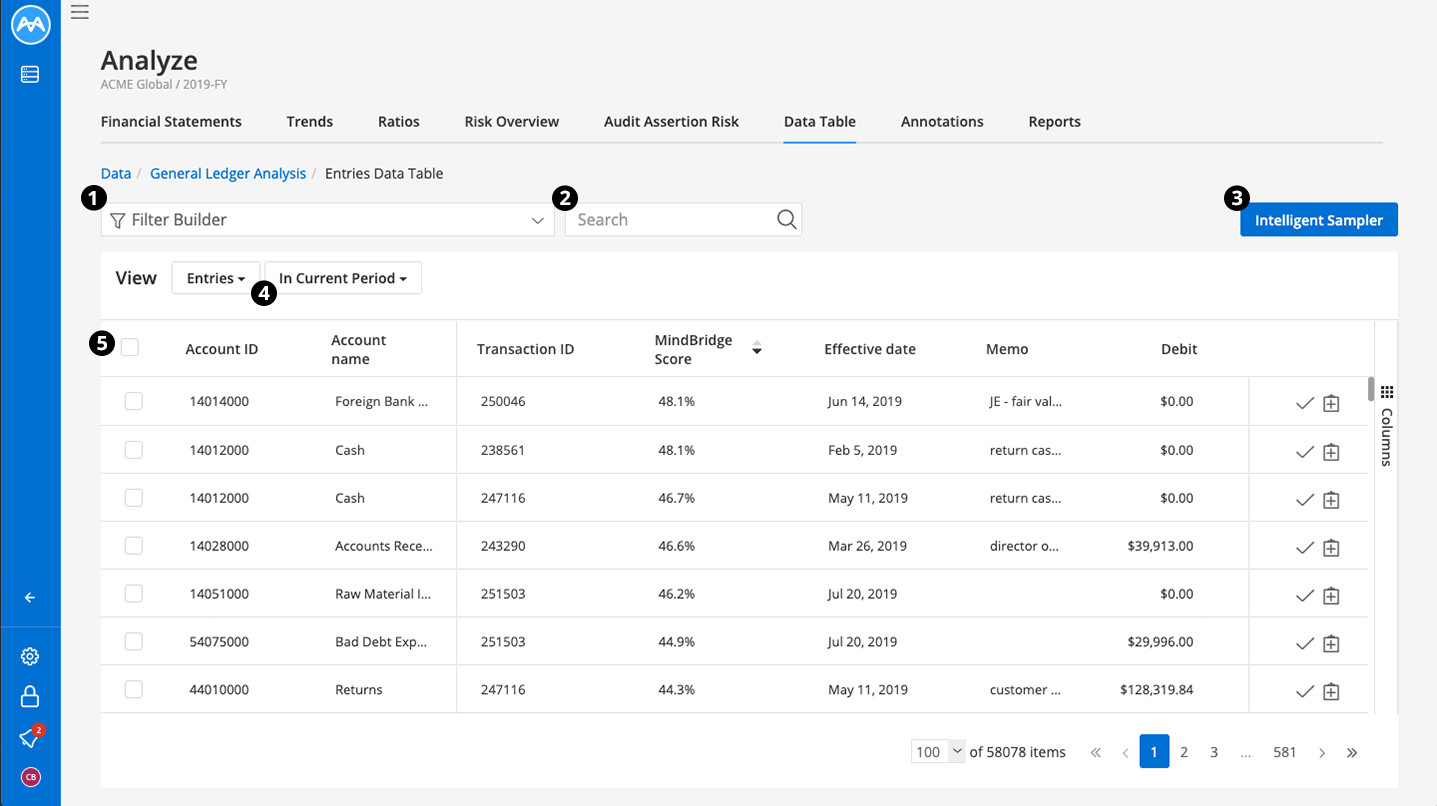Add annotation to account 14014000 row
1437x806 pixels.
(x=1331, y=403)
